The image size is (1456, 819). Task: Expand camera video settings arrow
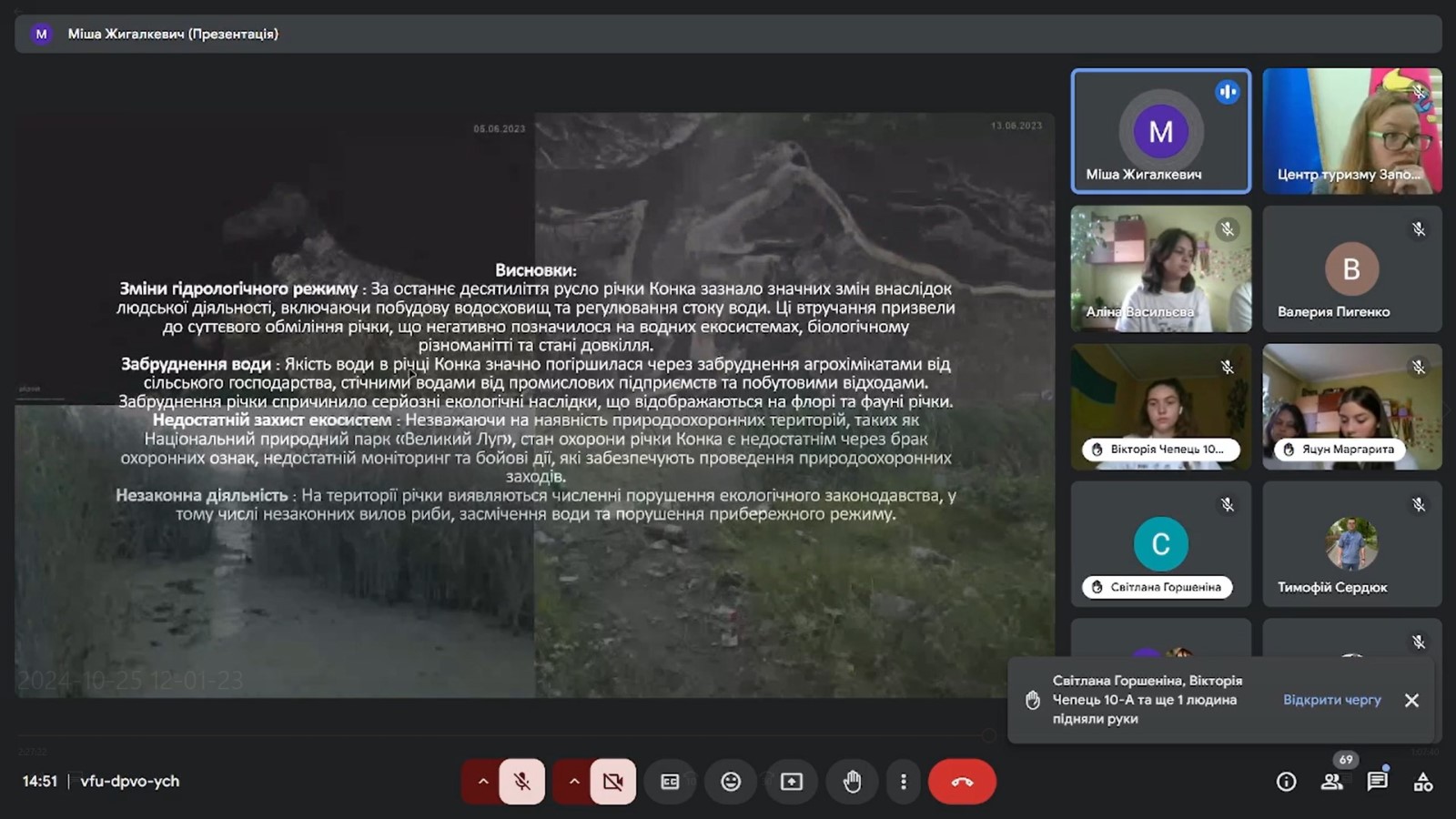point(573,782)
